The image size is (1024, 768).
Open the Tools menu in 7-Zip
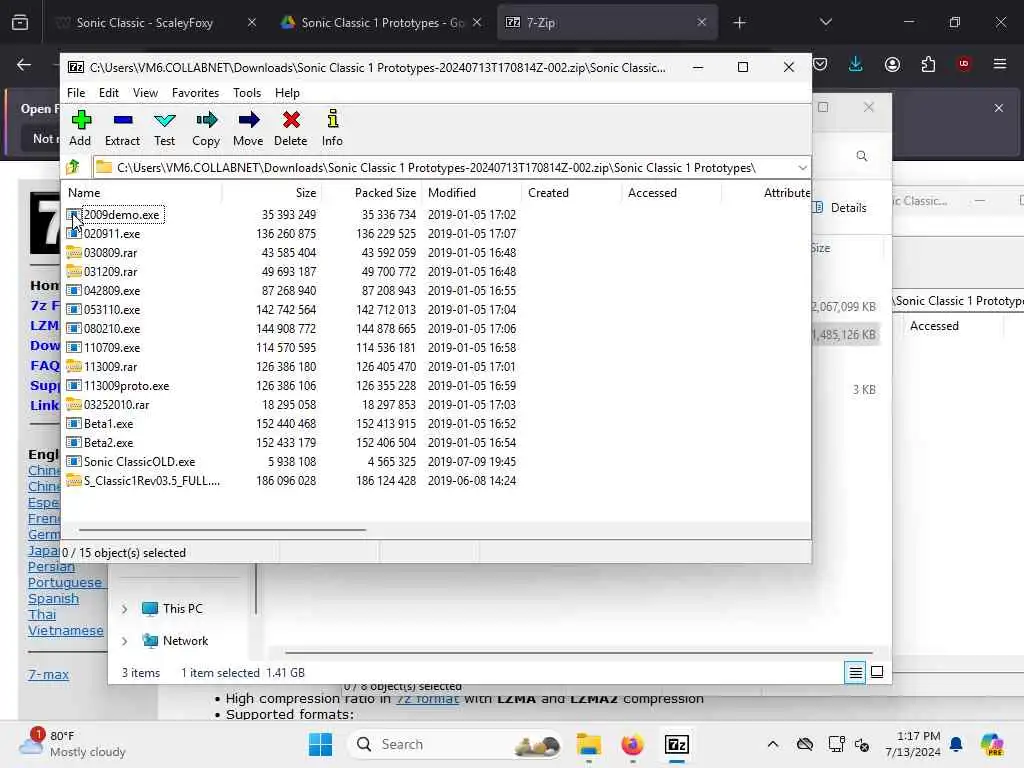tap(247, 93)
